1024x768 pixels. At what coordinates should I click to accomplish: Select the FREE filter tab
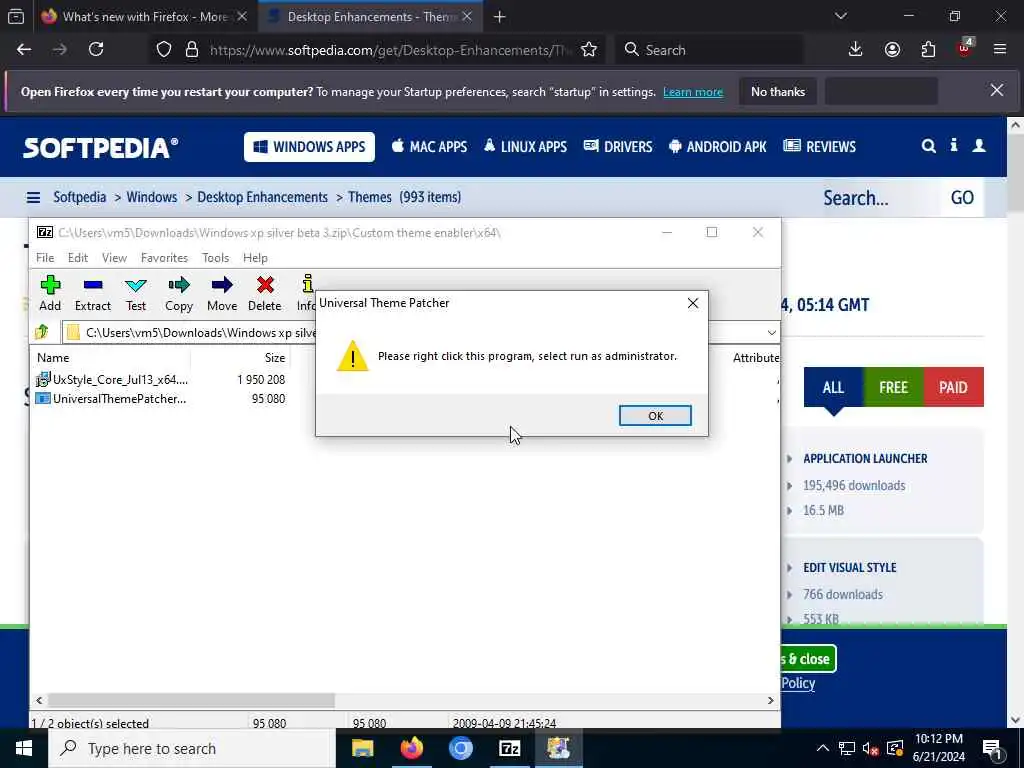point(893,387)
